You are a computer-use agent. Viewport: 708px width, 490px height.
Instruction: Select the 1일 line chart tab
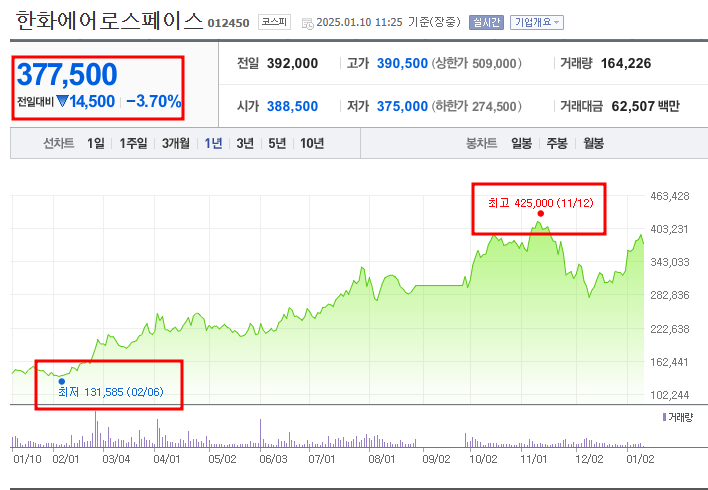click(x=95, y=144)
